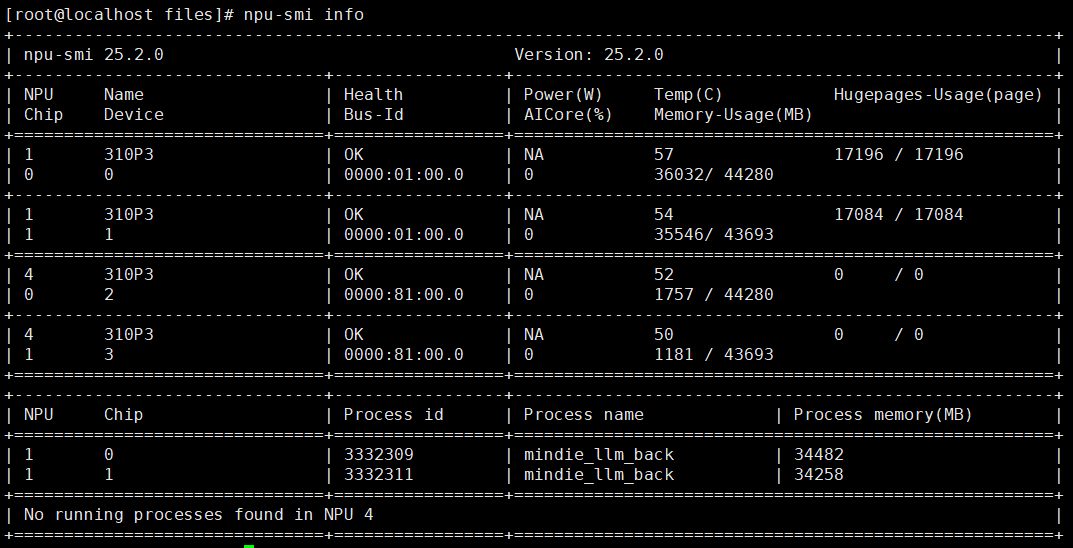This screenshot has width=1073, height=548.
Task: Click the 'Process name' column header
Action: coord(584,415)
